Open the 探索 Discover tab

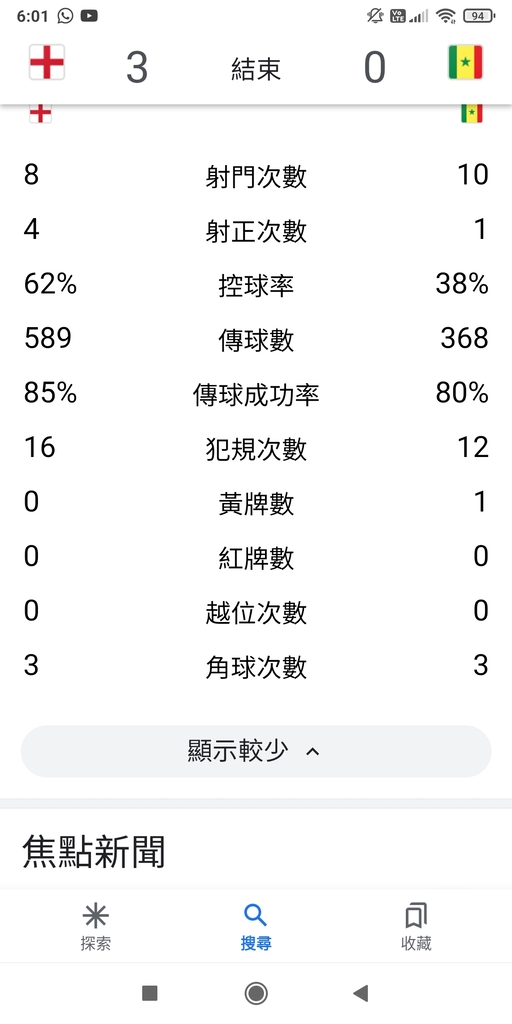tap(95, 926)
